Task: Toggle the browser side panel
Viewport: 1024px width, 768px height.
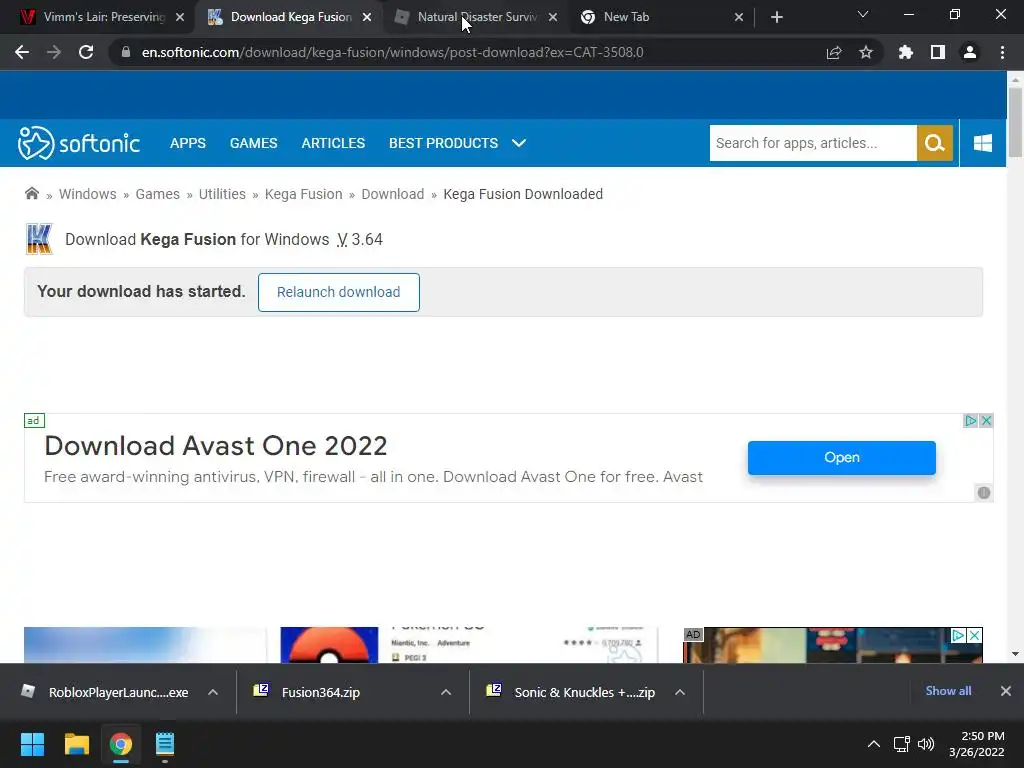Action: click(x=938, y=52)
